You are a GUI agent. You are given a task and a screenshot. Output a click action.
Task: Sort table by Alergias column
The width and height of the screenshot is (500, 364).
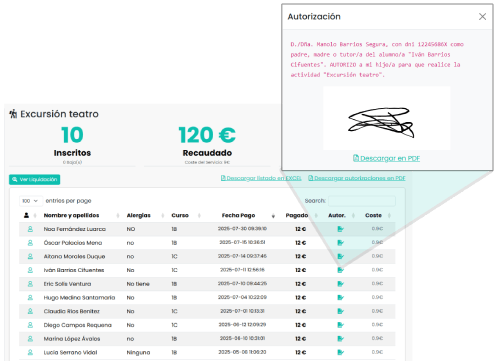pyautogui.click(x=139, y=215)
